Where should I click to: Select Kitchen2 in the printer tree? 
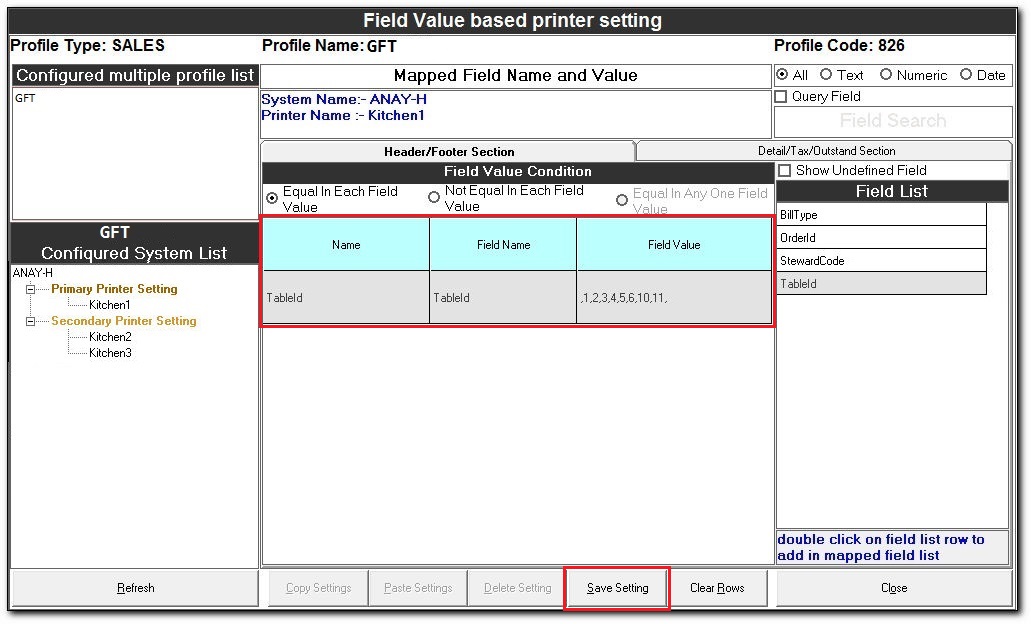[110, 337]
